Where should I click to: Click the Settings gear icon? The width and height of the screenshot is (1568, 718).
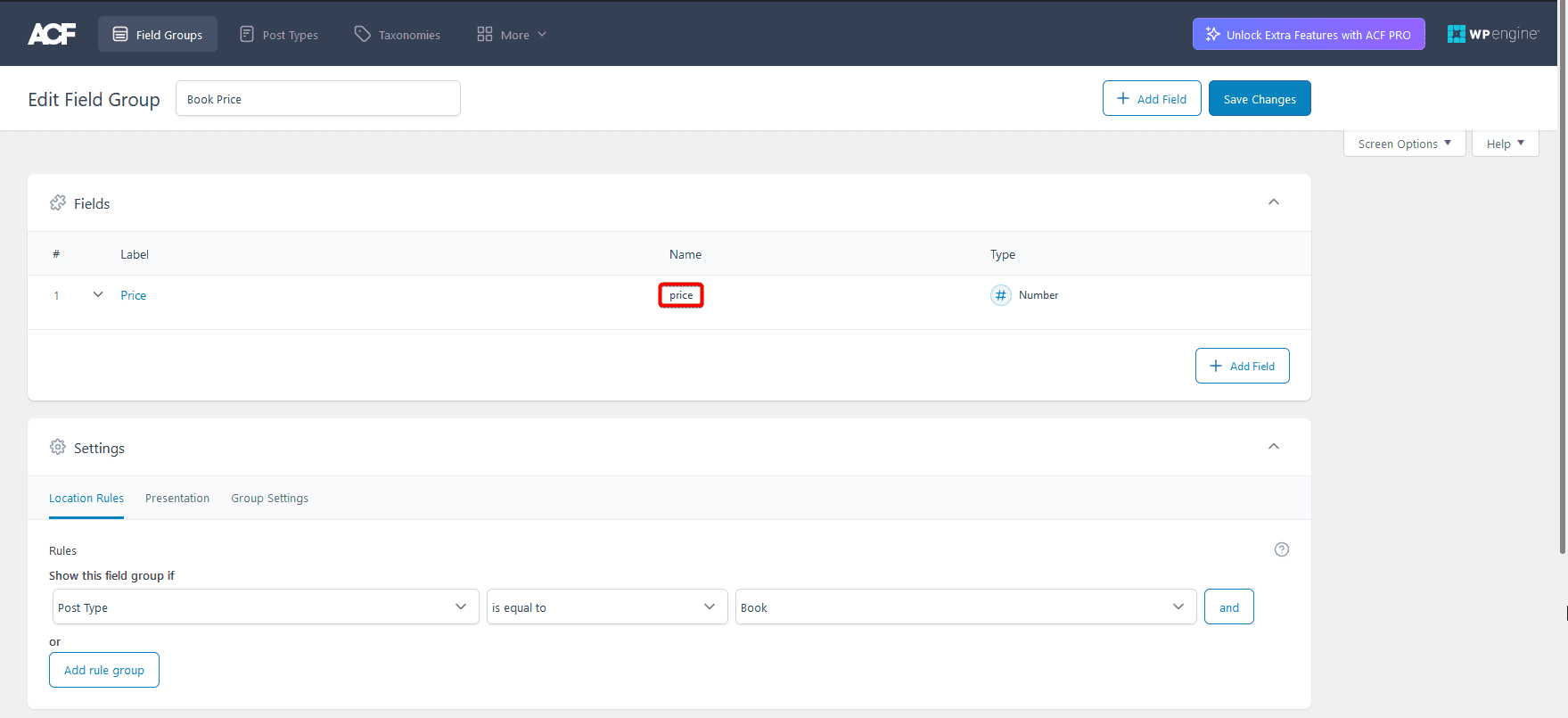coord(58,447)
